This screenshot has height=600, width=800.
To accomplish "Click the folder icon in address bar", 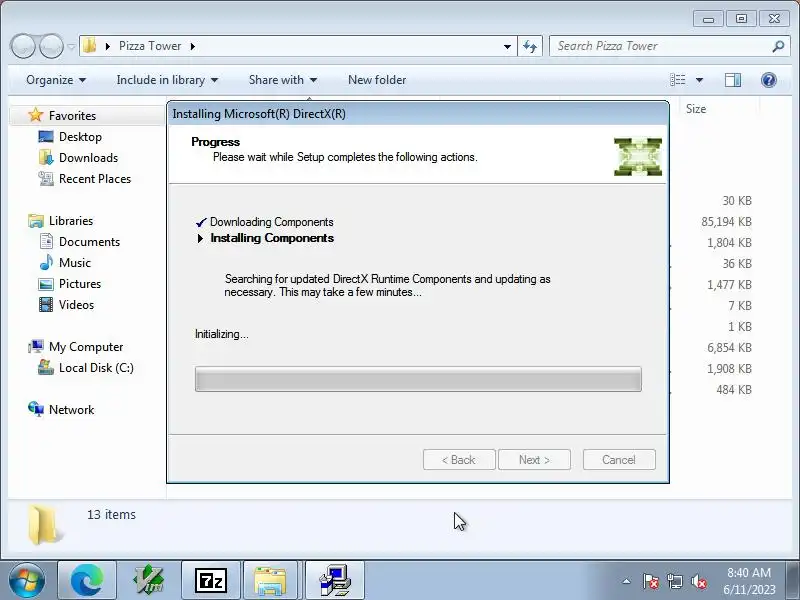I will tap(89, 46).
